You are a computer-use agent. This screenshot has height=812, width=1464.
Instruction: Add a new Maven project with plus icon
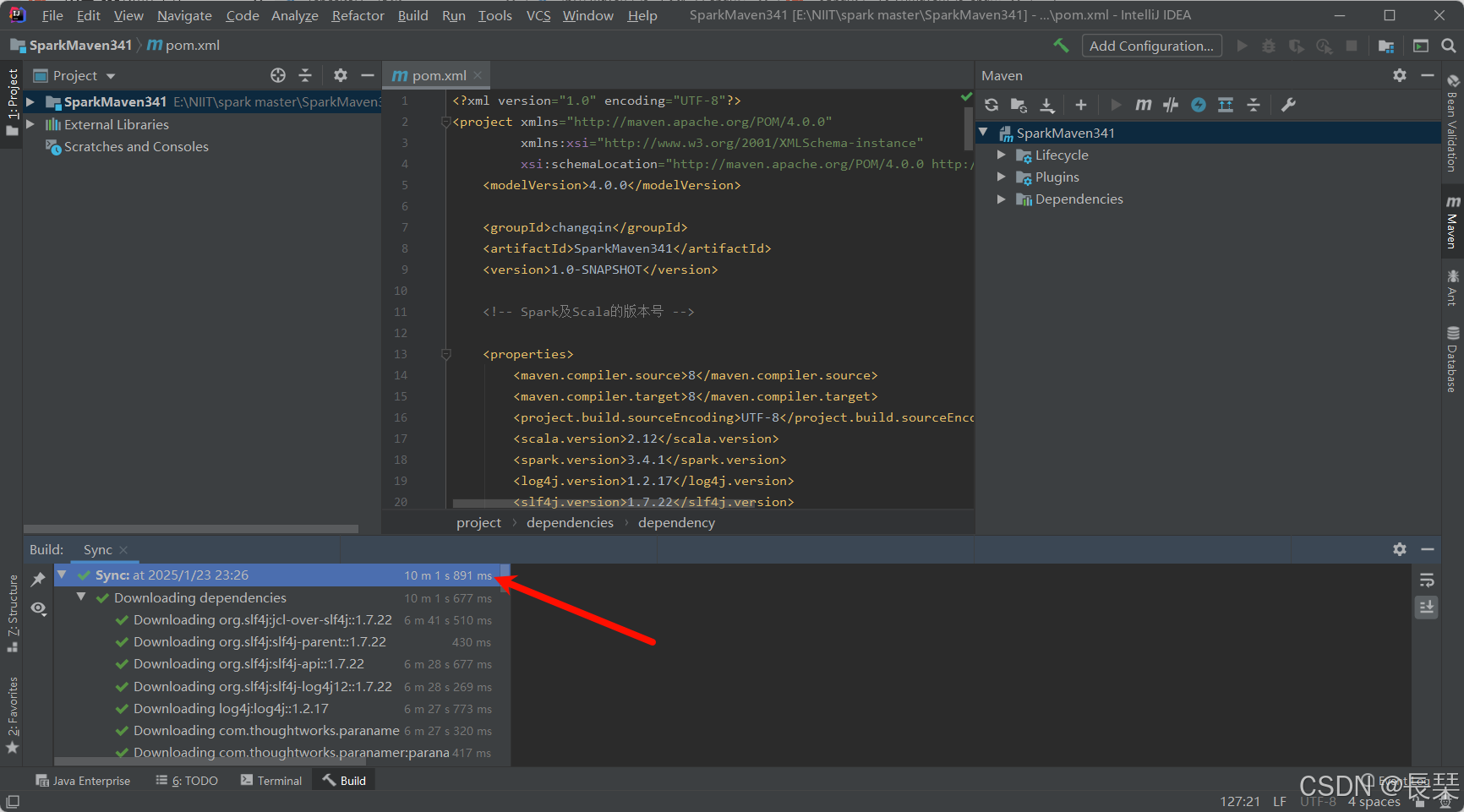[x=1081, y=105]
